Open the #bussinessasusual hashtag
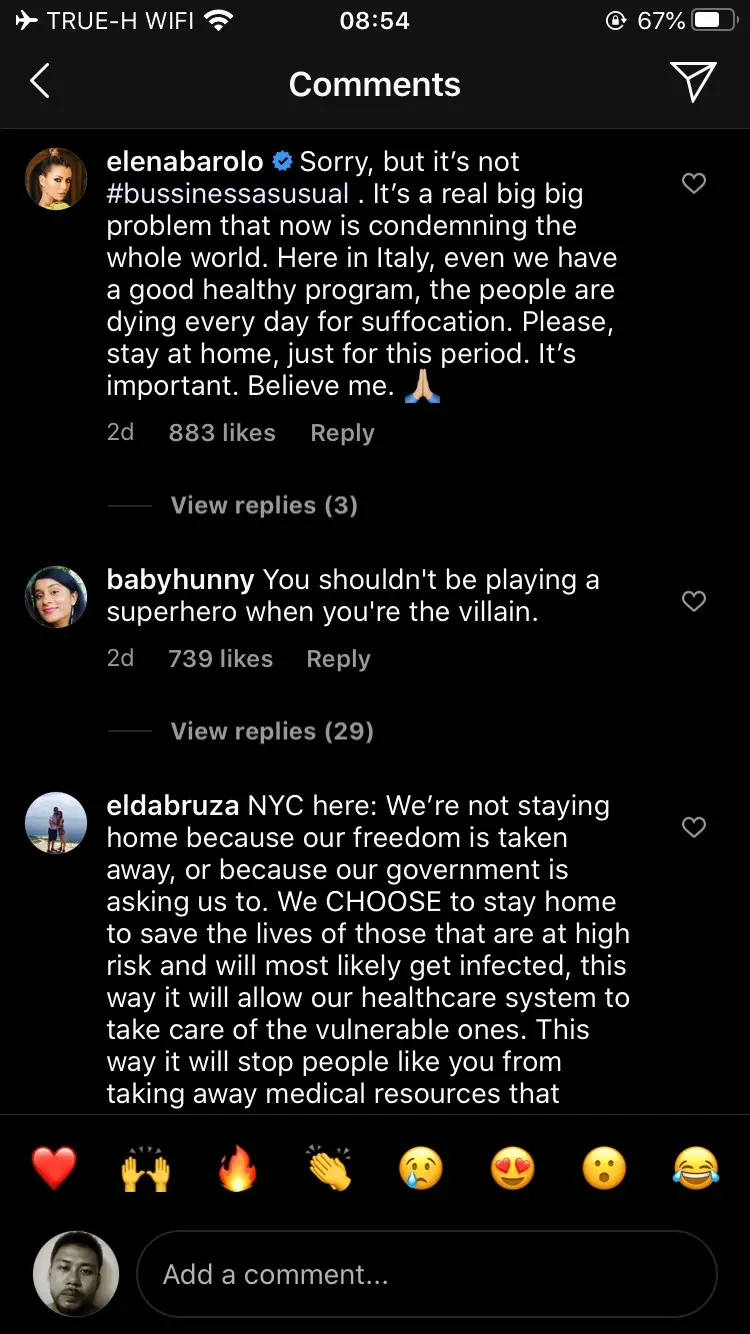This screenshot has width=750, height=1334. (228, 194)
